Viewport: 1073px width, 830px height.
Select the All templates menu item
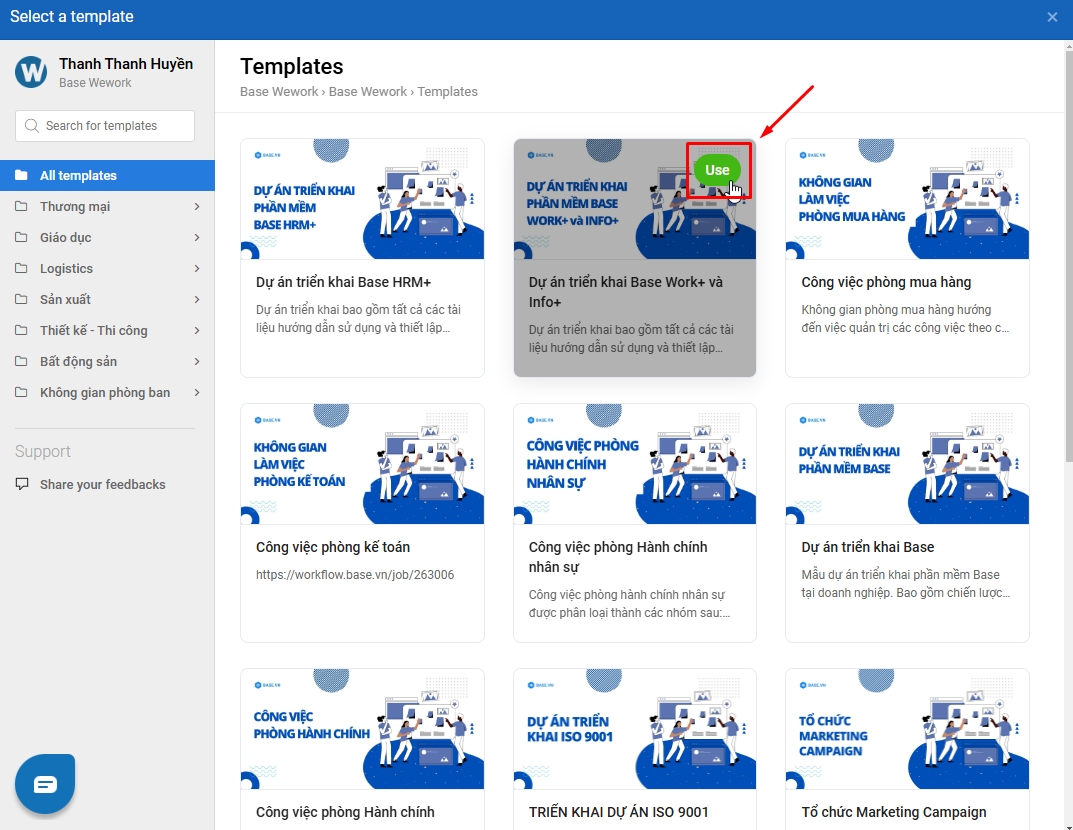tap(107, 175)
